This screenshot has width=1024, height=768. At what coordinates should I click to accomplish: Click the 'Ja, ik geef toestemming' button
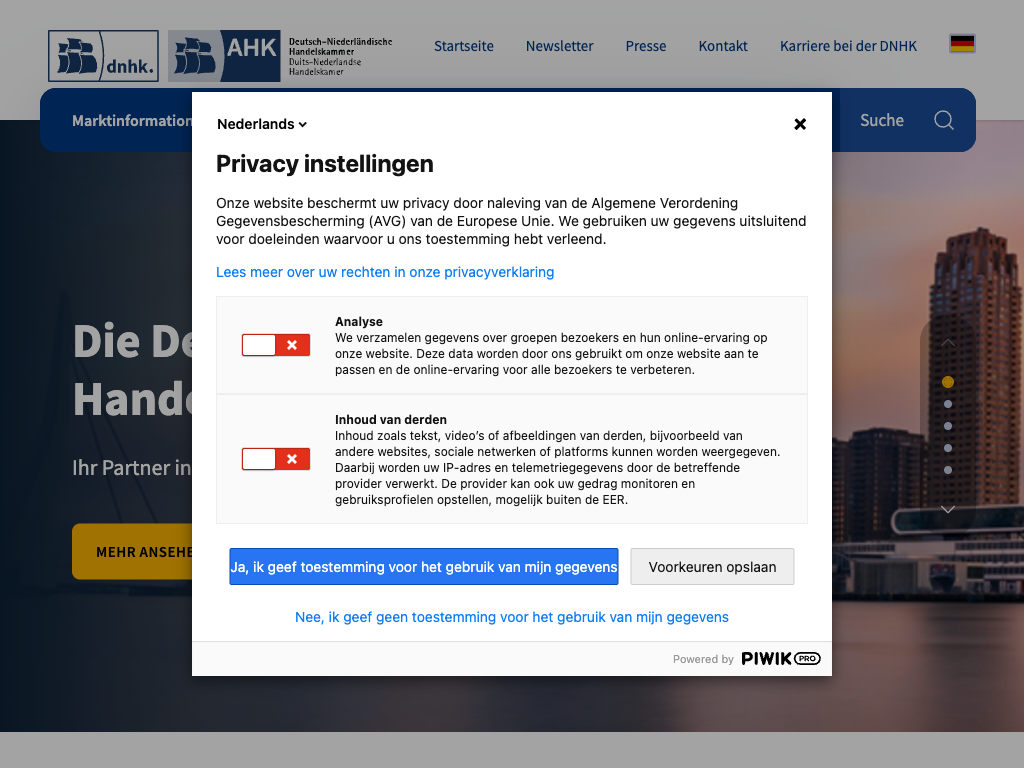[424, 567]
